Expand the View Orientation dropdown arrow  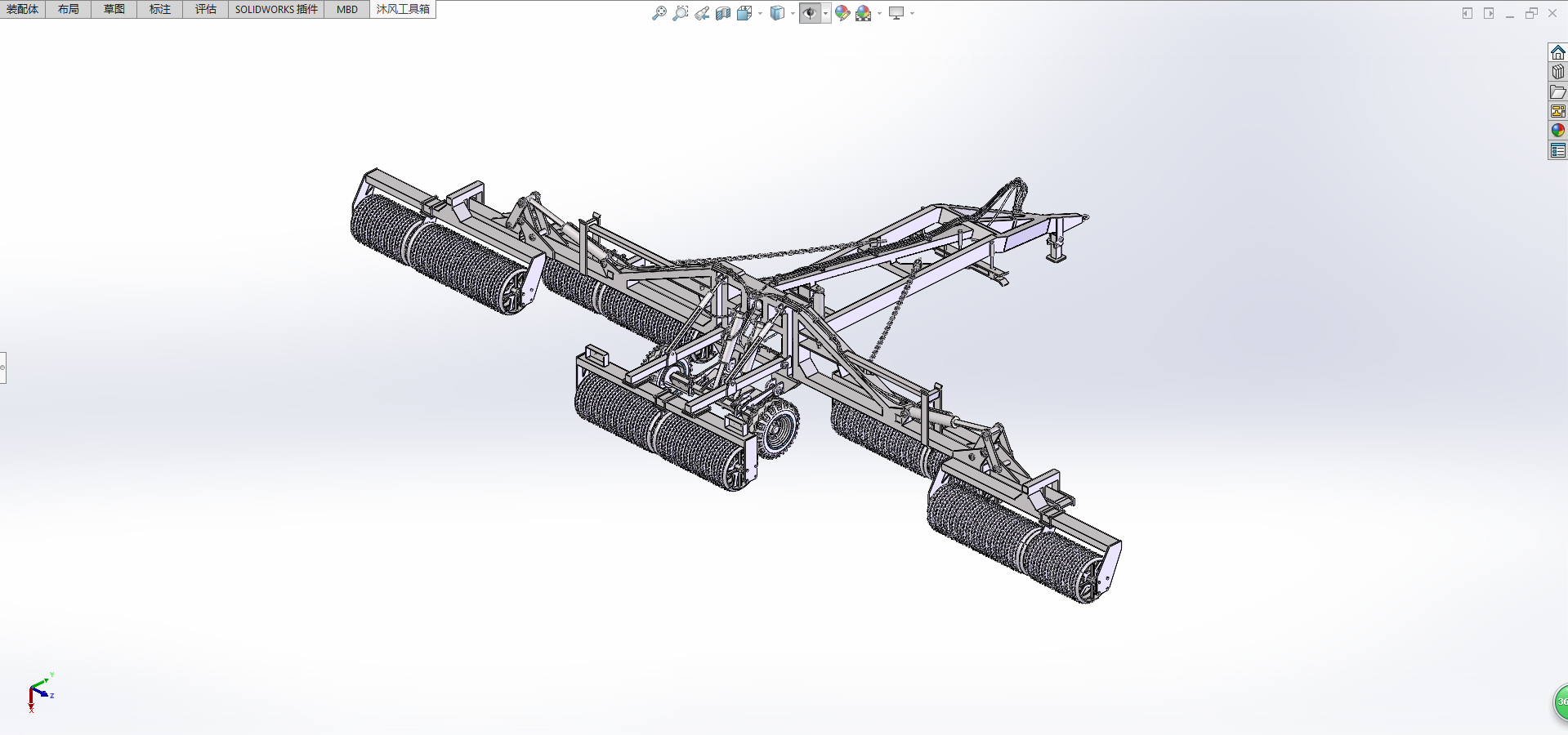pos(760,13)
